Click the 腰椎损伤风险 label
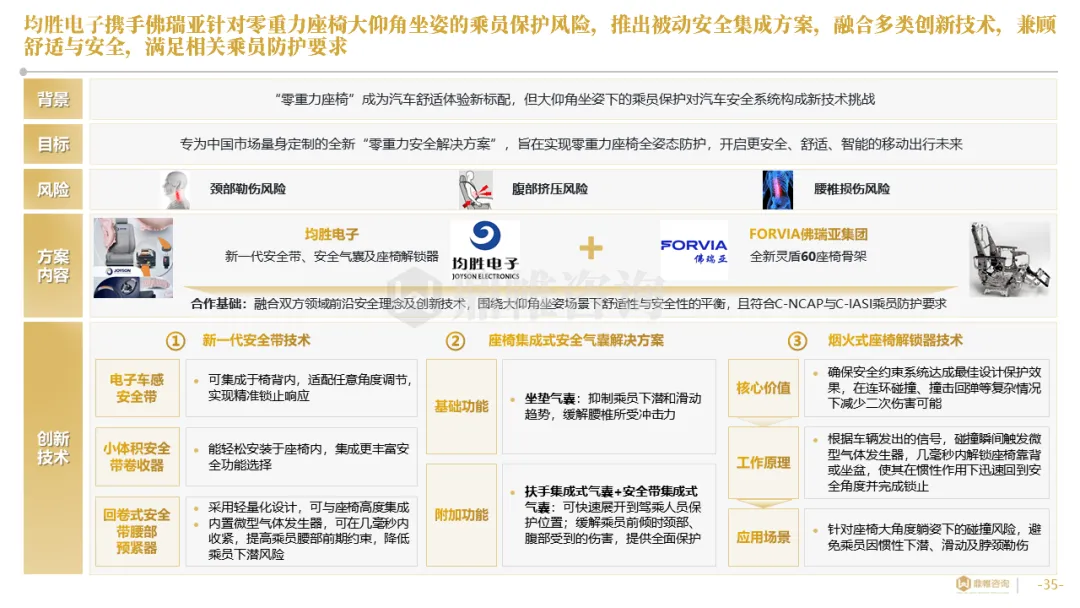The width and height of the screenshot is (1080, 608). [852, 189]
